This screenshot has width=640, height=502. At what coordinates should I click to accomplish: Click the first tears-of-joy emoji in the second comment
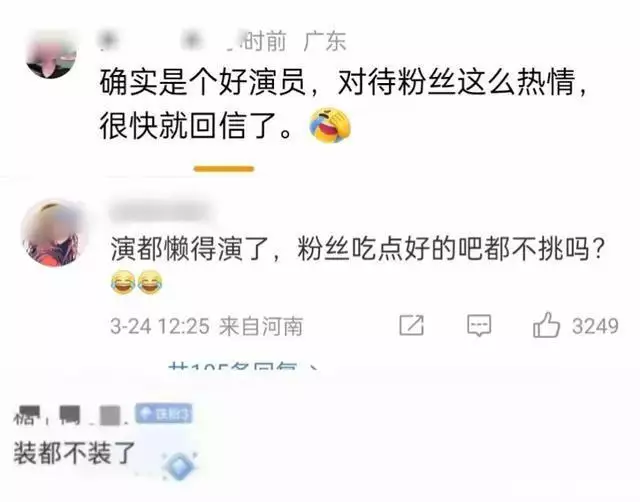123,282
